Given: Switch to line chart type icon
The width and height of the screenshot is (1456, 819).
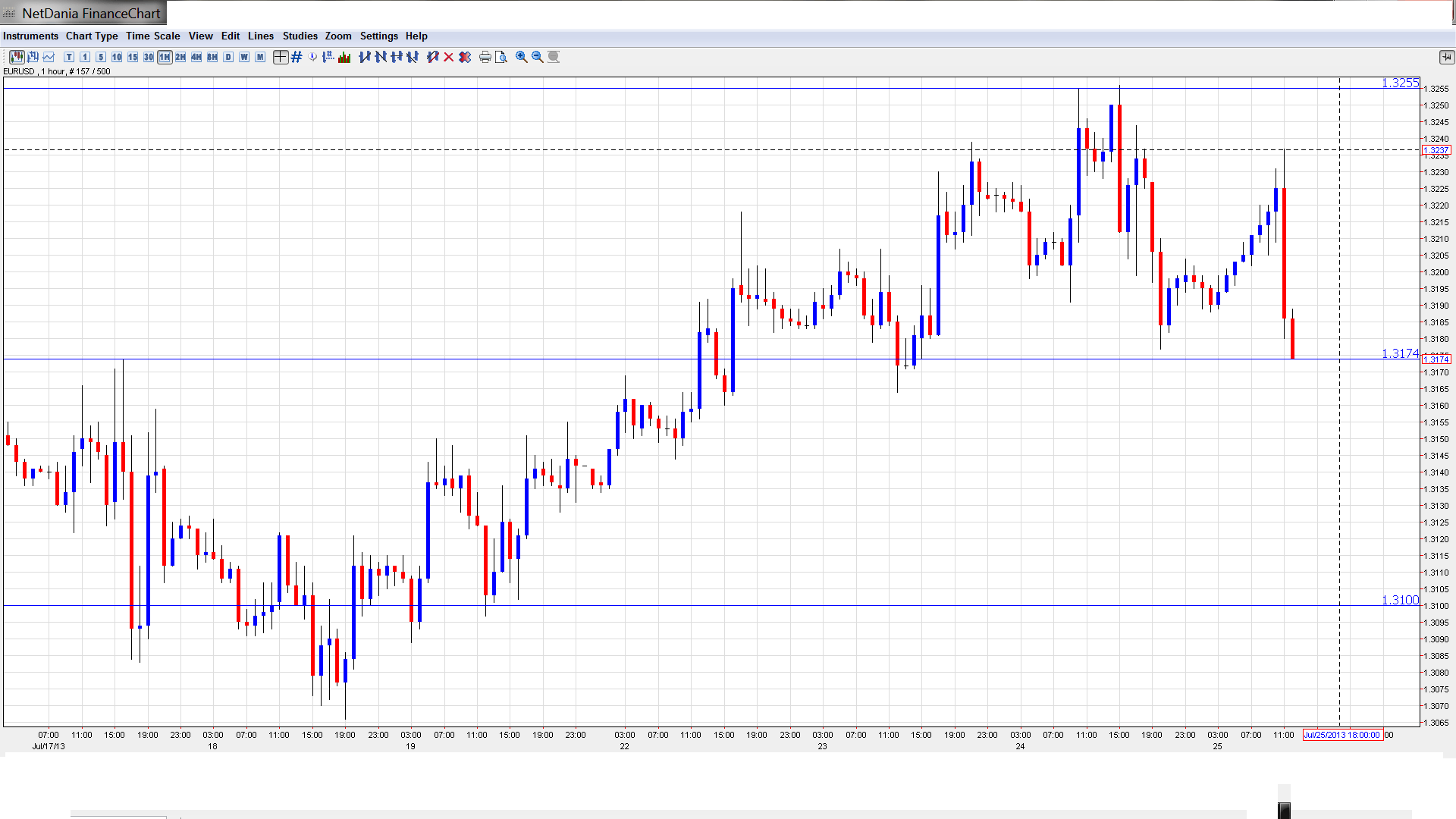Looking at the screenshot, I should [x=49, y=57].
